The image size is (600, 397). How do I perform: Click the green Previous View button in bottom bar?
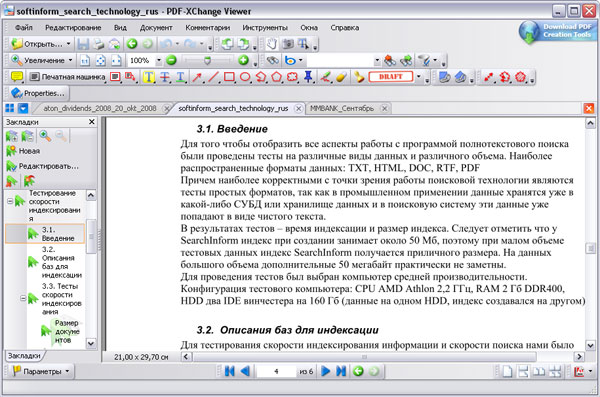coord(358,371)
